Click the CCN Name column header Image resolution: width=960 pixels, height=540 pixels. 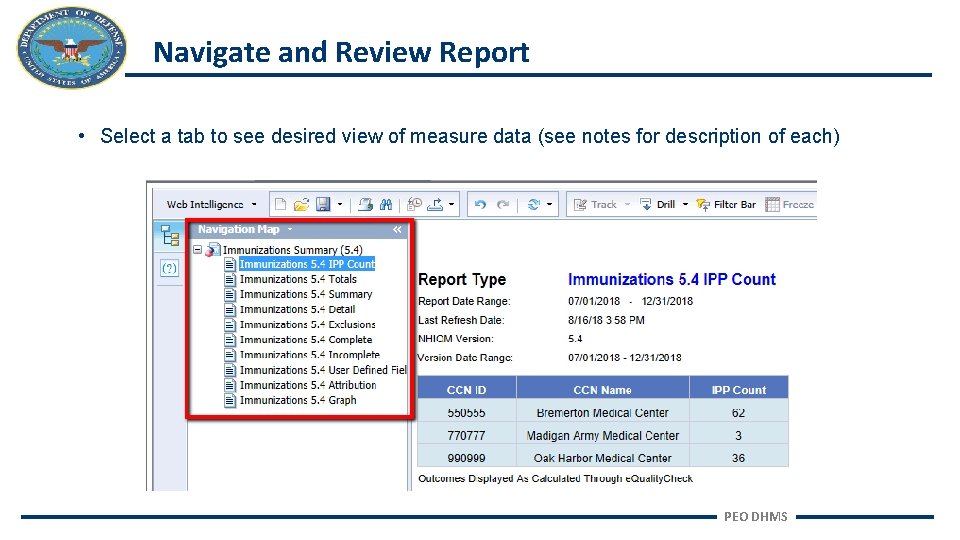tap(602, 390)
